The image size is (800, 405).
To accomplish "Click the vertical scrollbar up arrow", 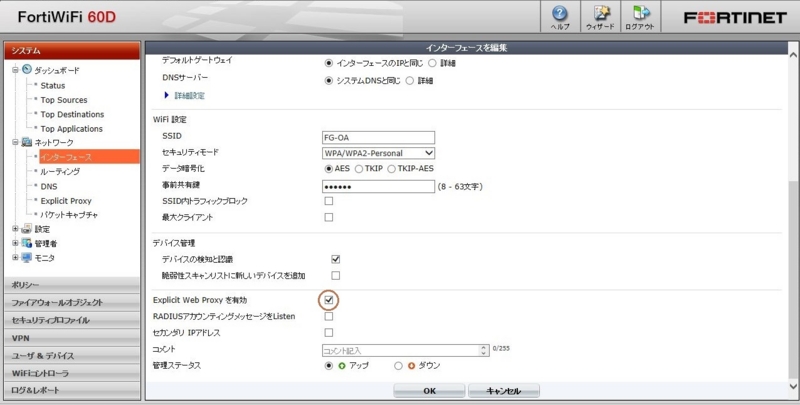I will pyautogui.click(x=793, y=54).
